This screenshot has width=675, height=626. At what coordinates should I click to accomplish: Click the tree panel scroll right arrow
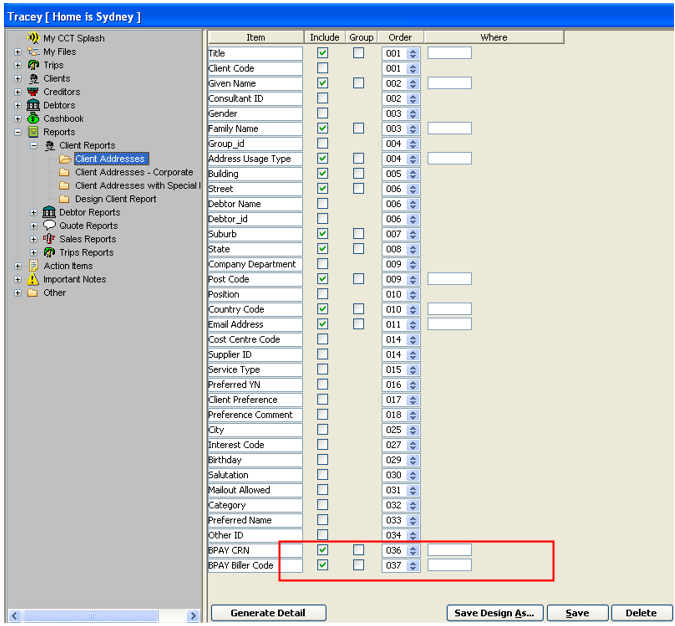click(x=193, y=616)
